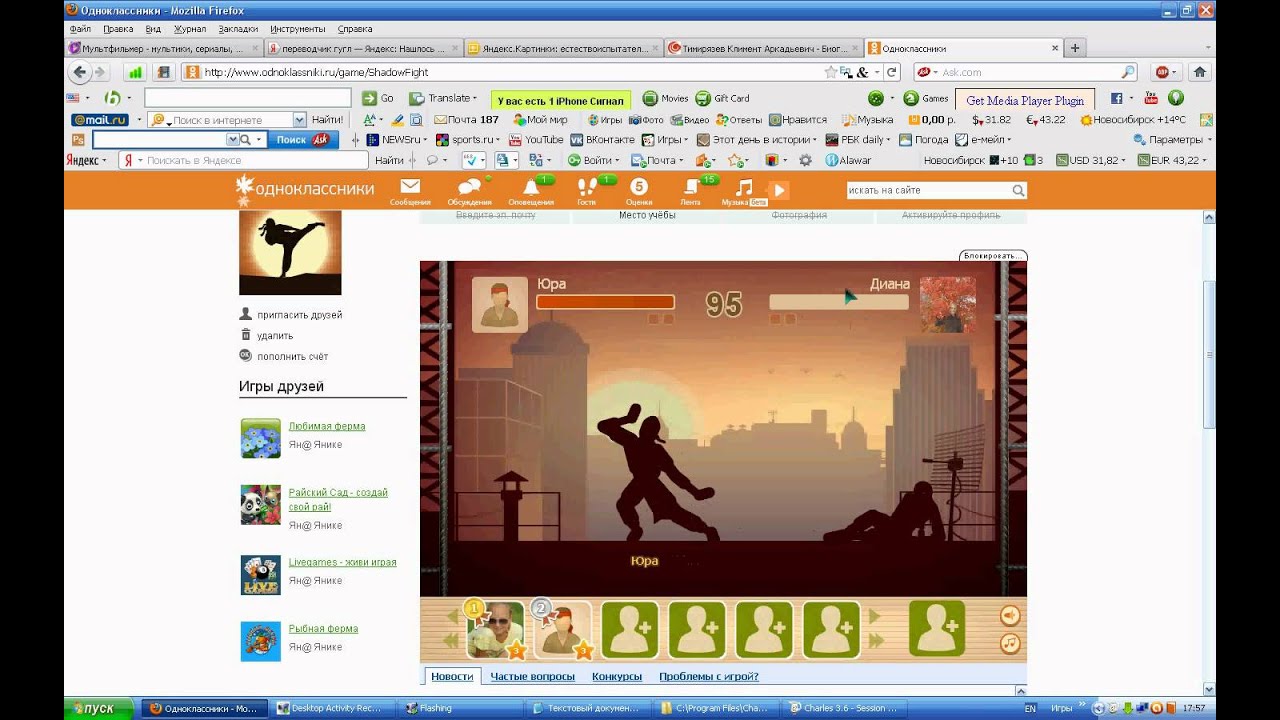Open Livegames game link
1280x720 pixels.
[342, 562]
